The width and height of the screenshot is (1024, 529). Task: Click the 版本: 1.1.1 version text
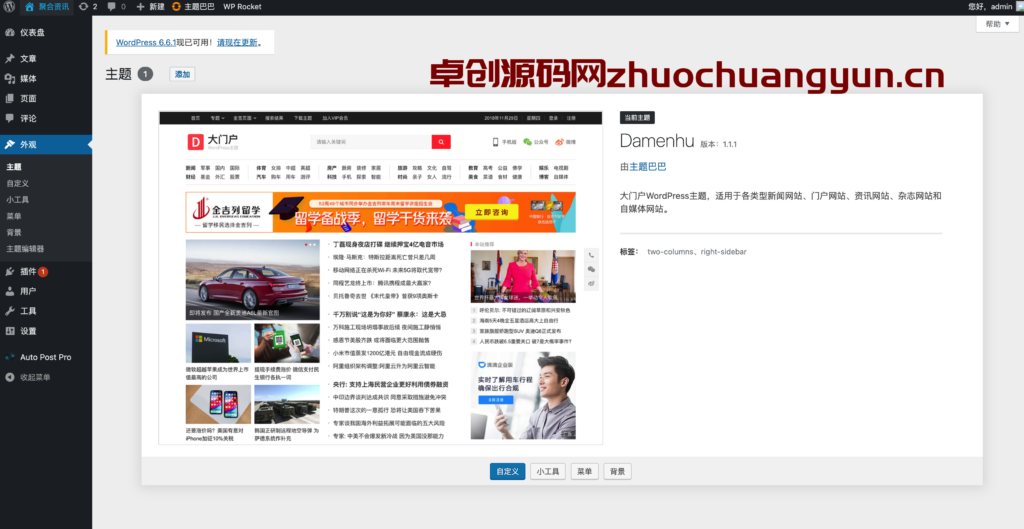[x=718, y=144]
